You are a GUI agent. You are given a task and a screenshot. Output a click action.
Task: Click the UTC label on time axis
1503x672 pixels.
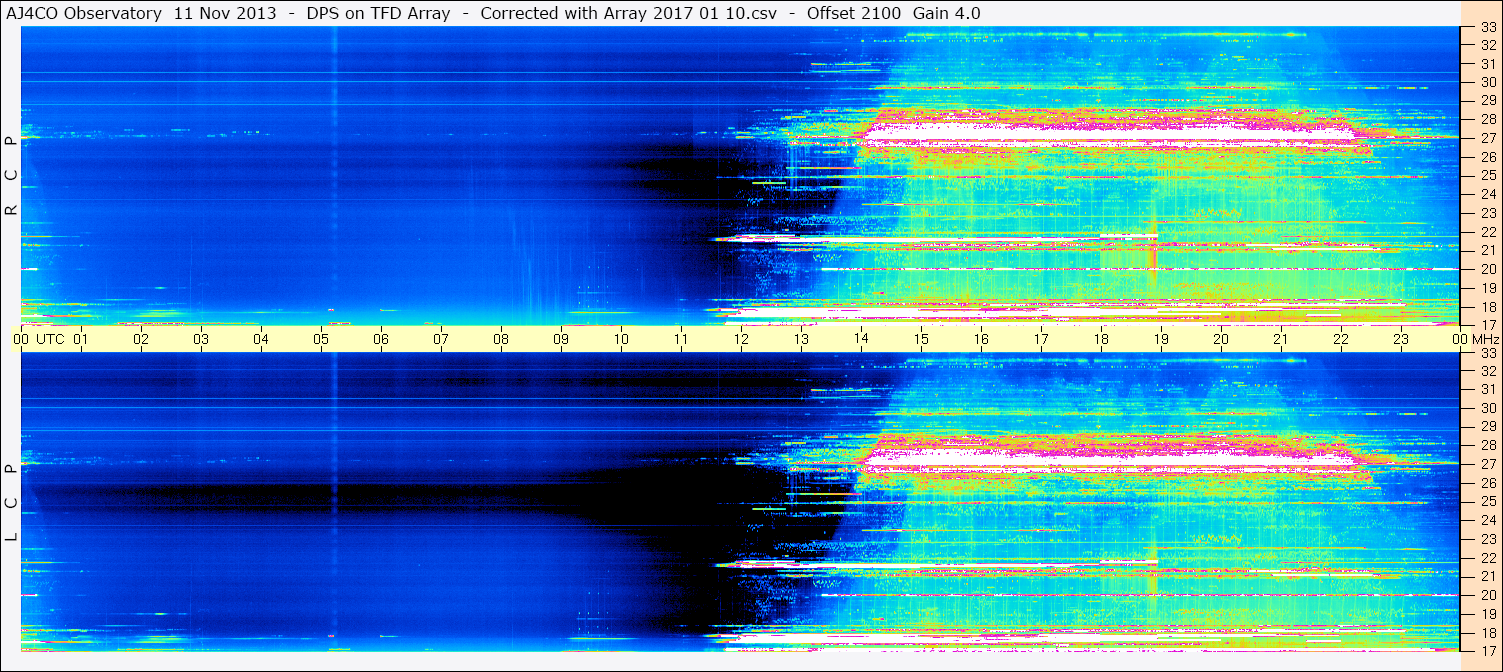point(50,339)
